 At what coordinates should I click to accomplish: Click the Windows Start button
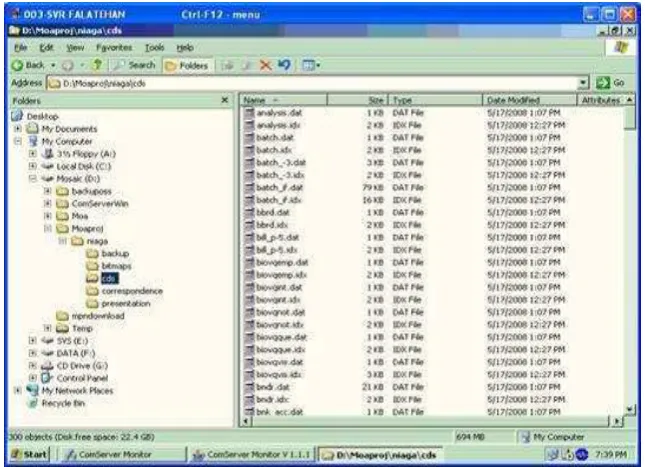tap(29, 454)
